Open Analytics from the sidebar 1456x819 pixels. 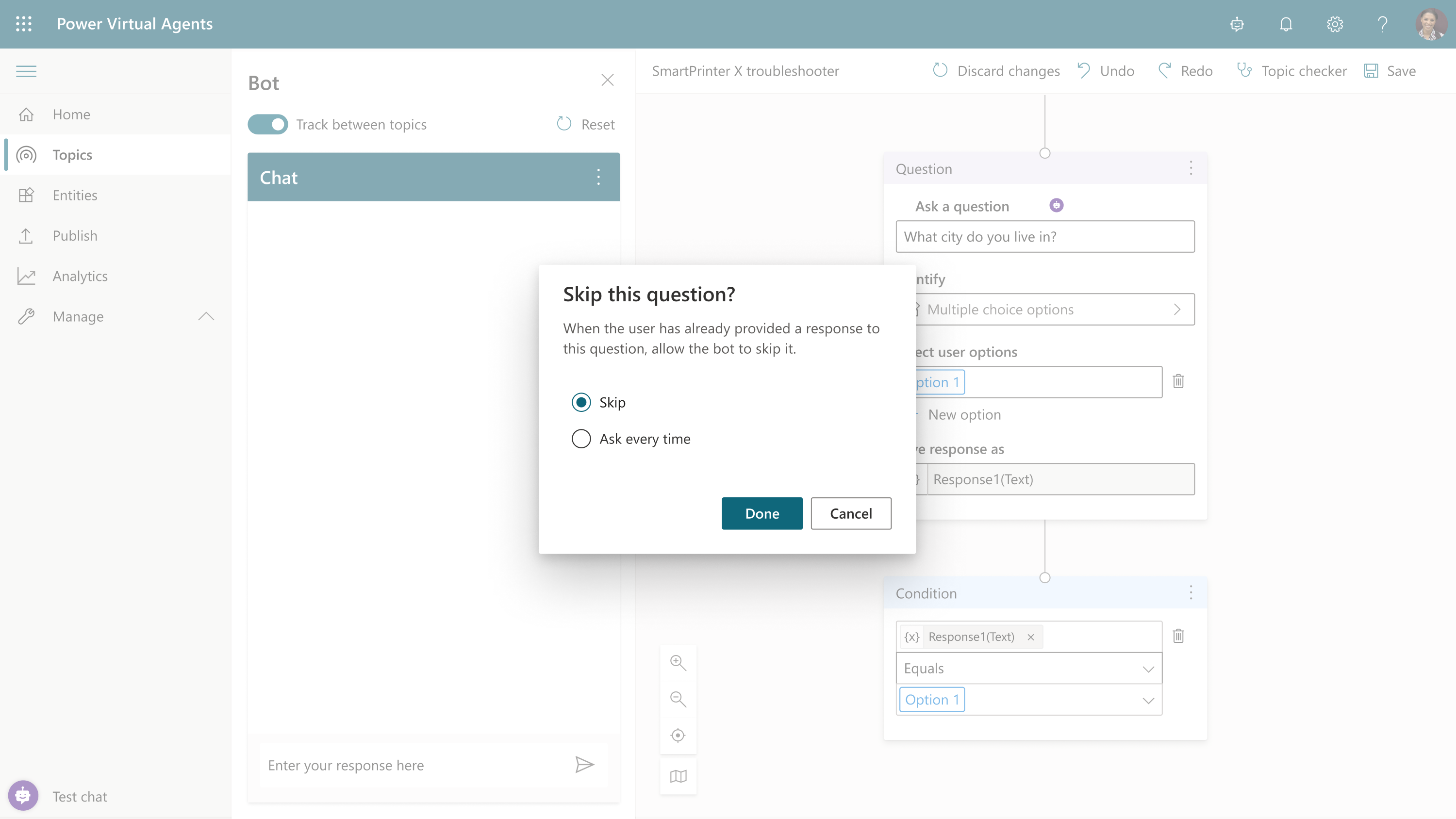pos(79,276)
